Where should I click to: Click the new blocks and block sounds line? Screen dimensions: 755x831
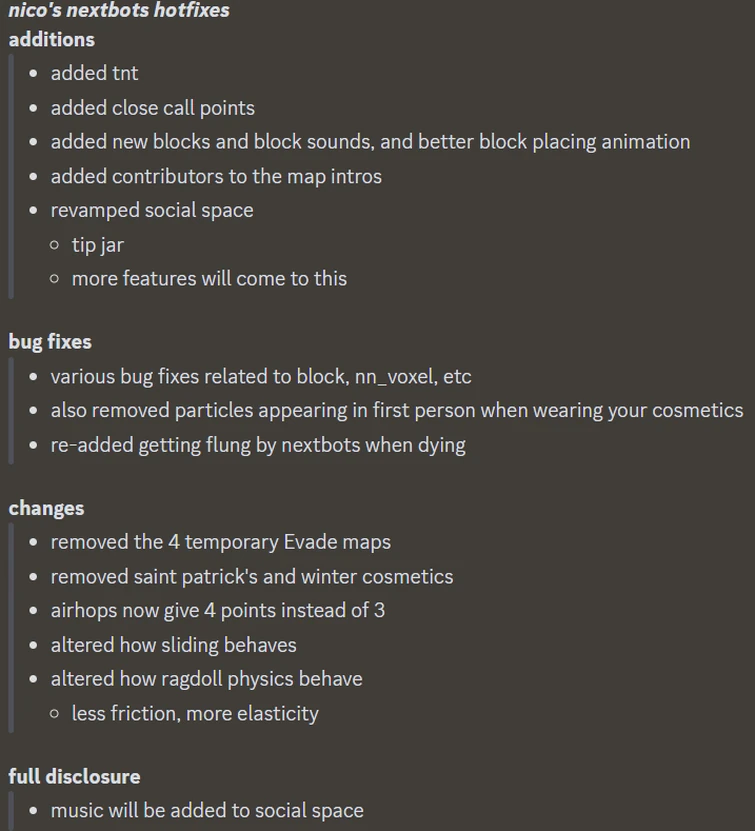click(370, 142)
